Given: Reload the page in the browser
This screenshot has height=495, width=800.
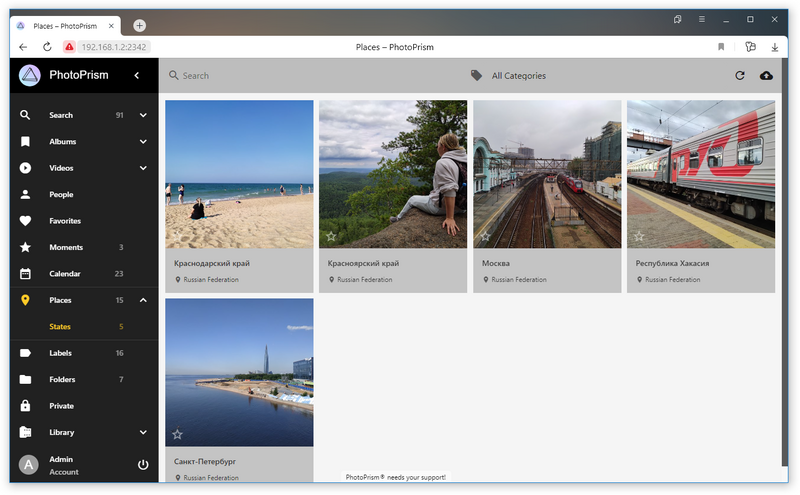Looking at the screenshot, I should [47, 47].
